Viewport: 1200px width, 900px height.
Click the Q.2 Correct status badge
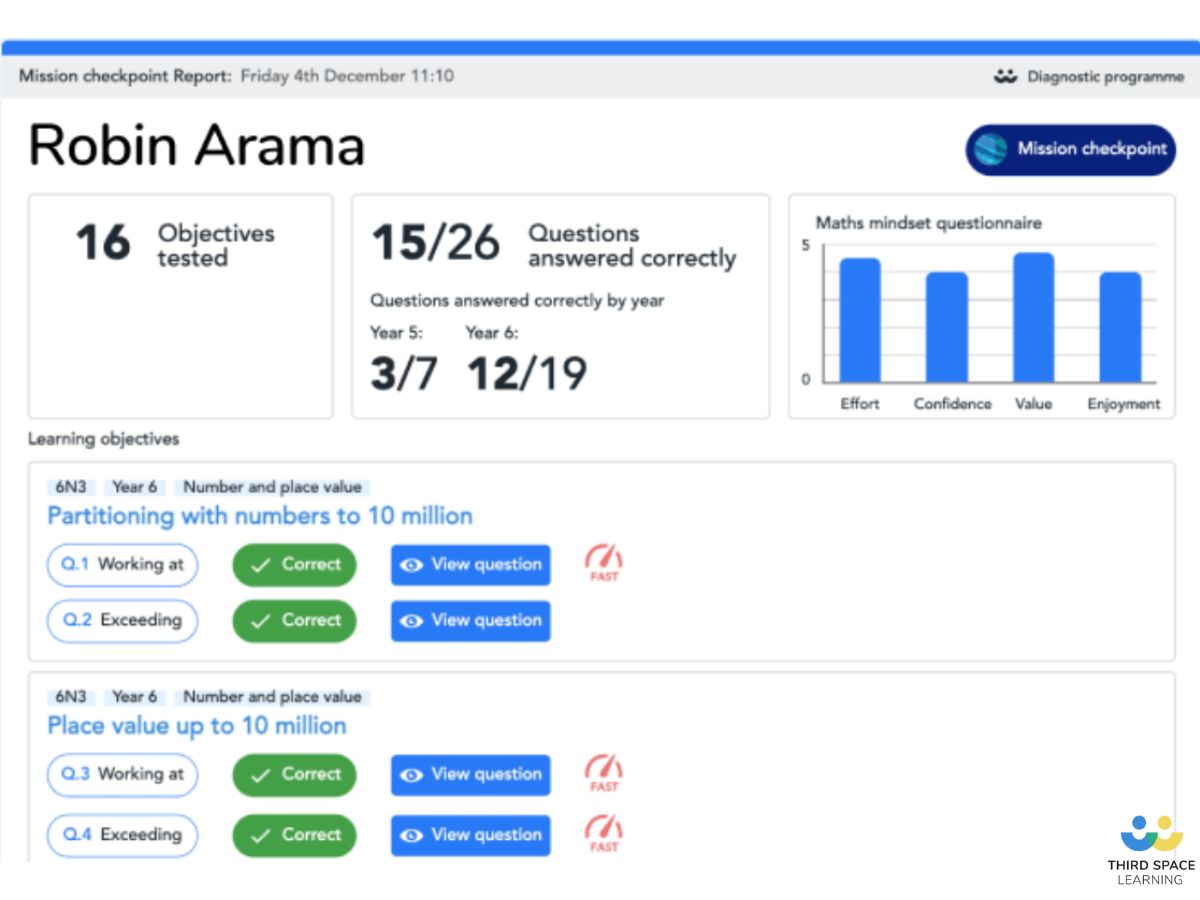tap(294, 621)
